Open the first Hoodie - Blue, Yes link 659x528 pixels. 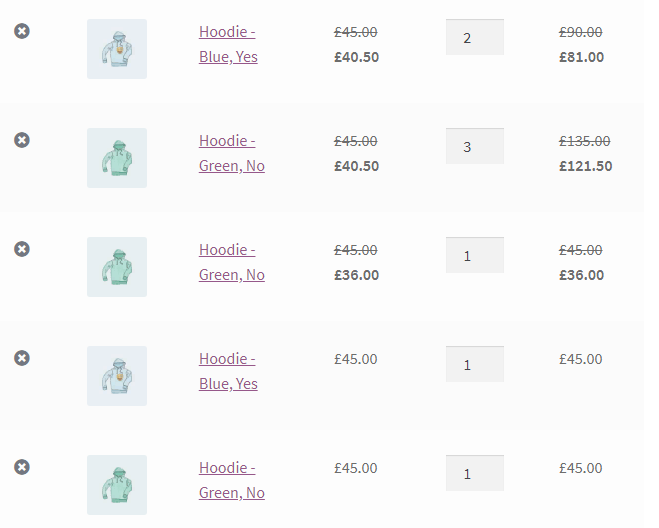coord(228,44)
